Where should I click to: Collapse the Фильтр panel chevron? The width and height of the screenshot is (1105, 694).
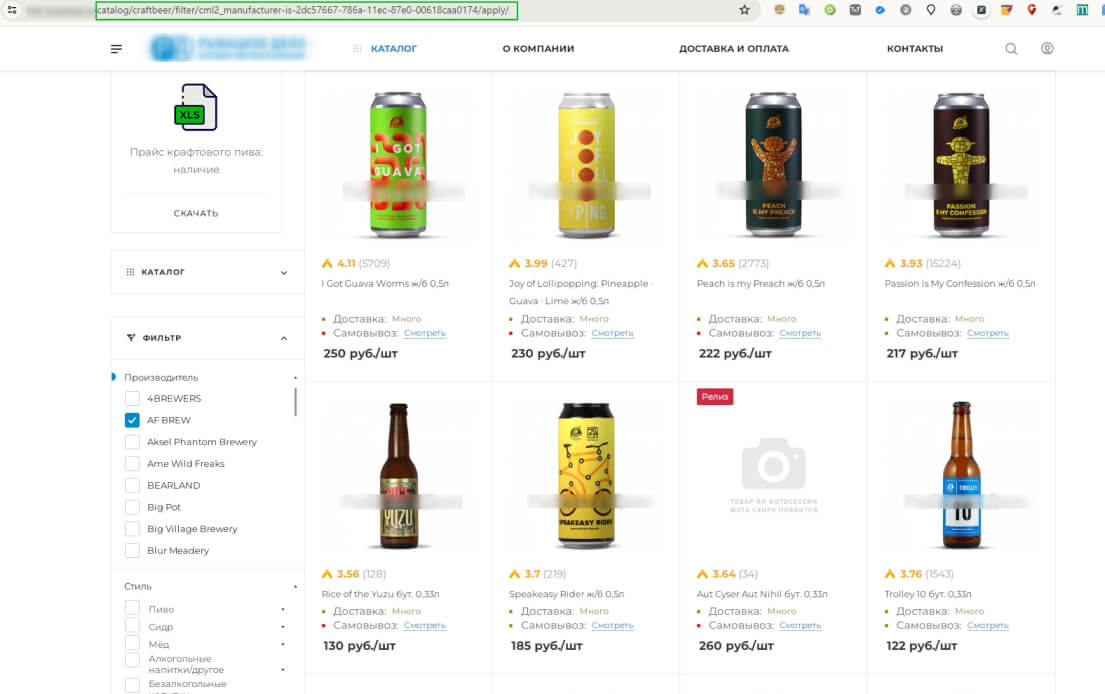click(284, 338)
